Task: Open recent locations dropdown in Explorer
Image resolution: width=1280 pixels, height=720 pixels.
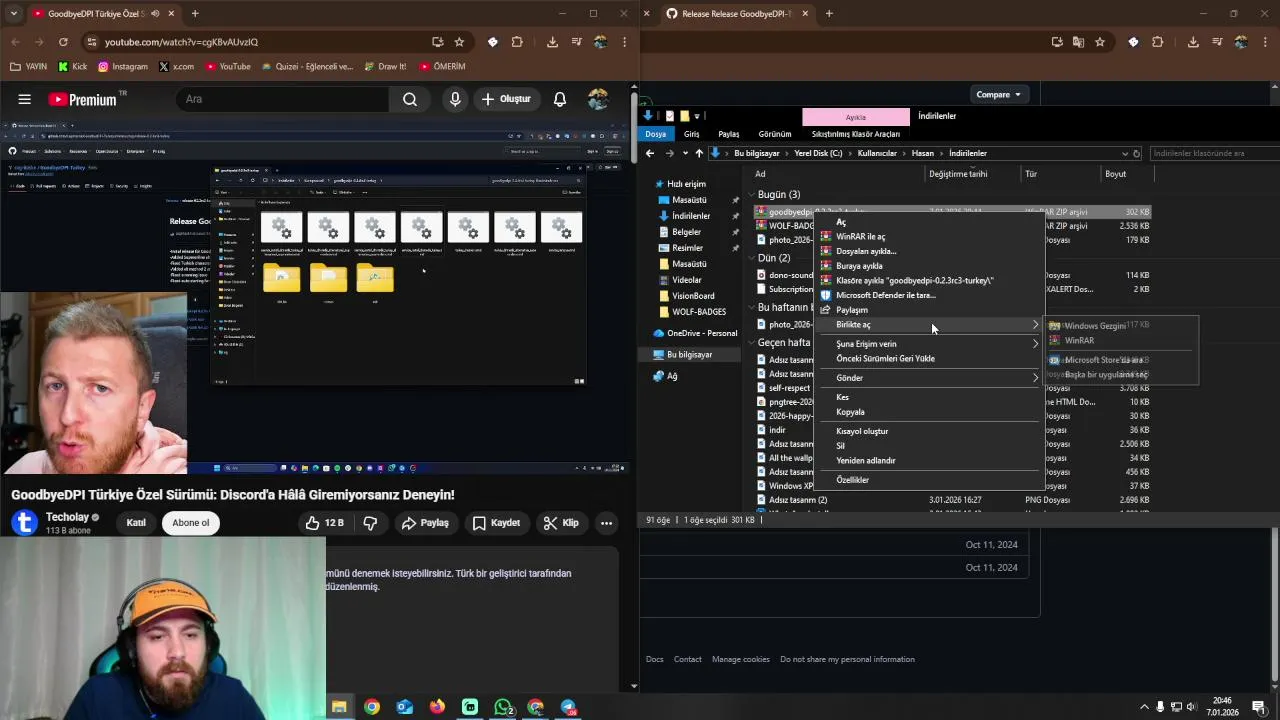Action: [x=685, y=153]
